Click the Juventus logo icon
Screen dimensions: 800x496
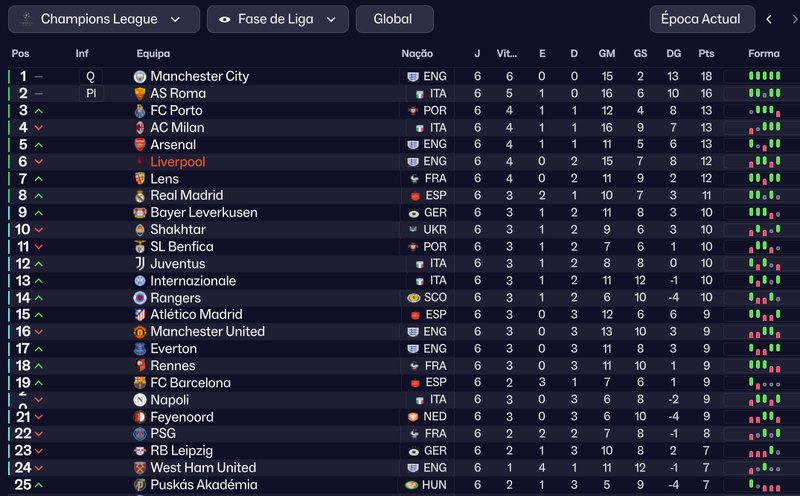tap(140, 264)
